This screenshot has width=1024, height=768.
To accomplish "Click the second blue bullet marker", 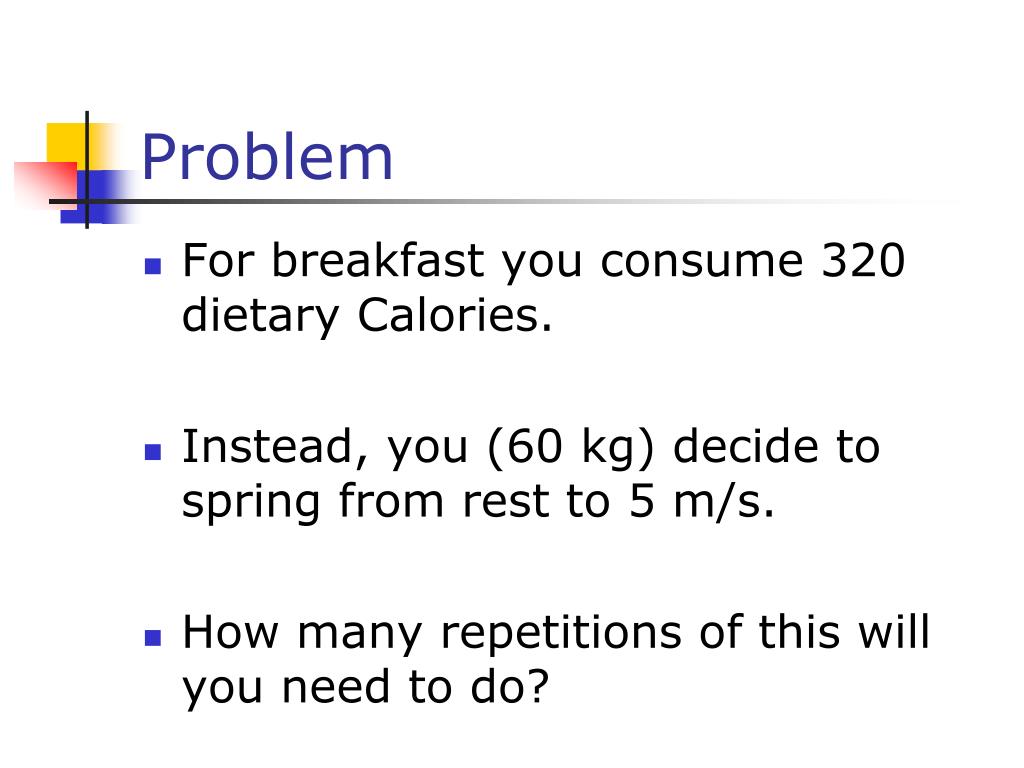I will (153, 452).
